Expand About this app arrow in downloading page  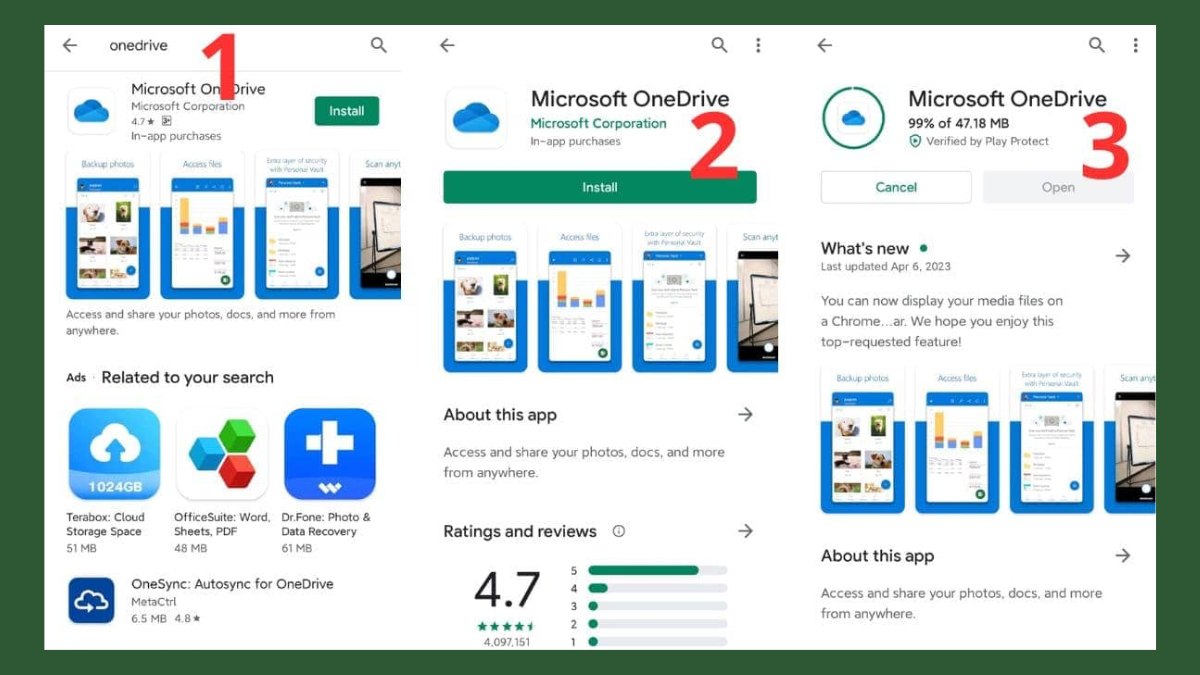(x=1123, y=555)
